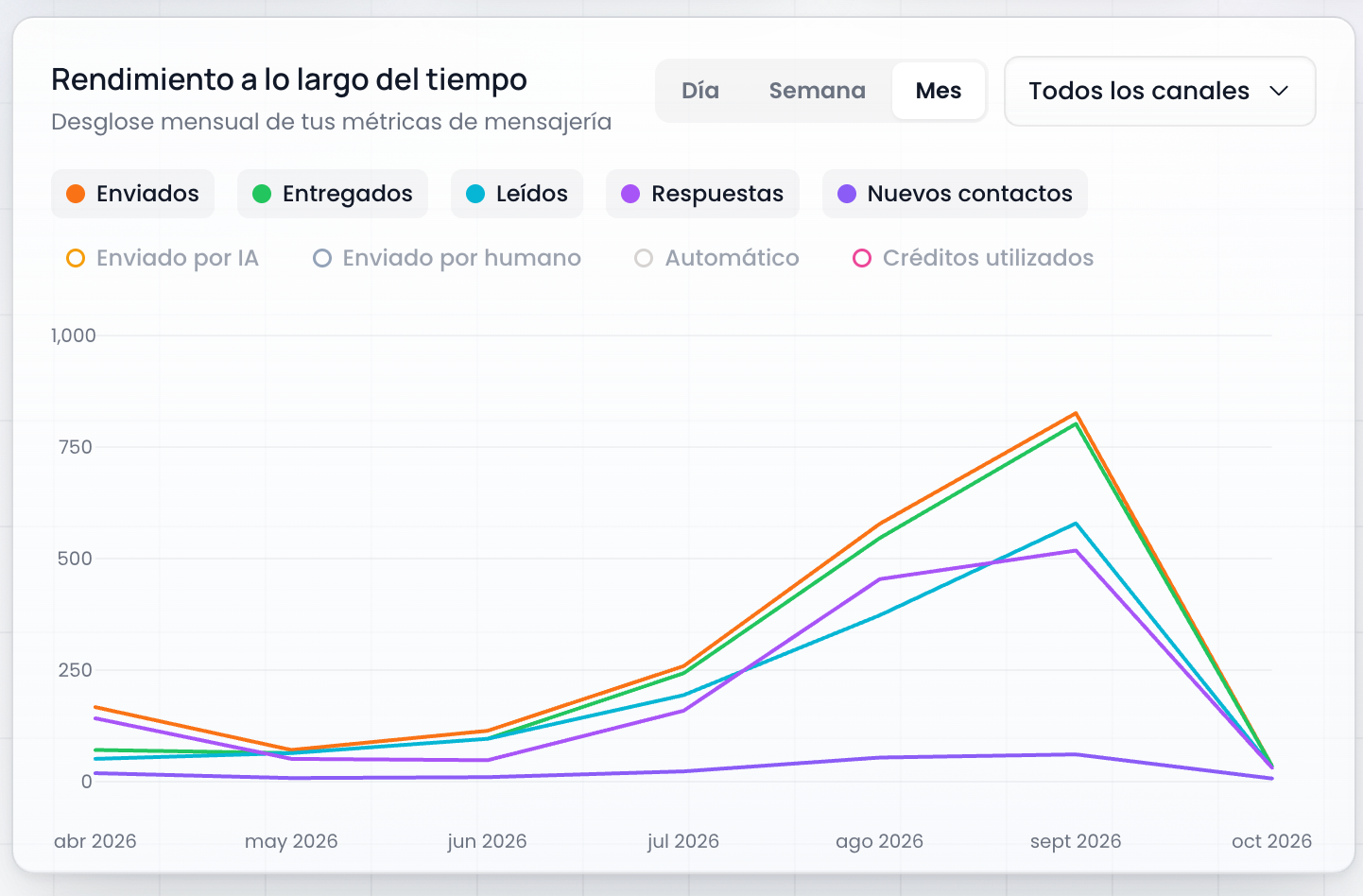Screen dimensions: 1363x896
Task: Toggle the Nuevos contactos series
Action: pos(955,194)
